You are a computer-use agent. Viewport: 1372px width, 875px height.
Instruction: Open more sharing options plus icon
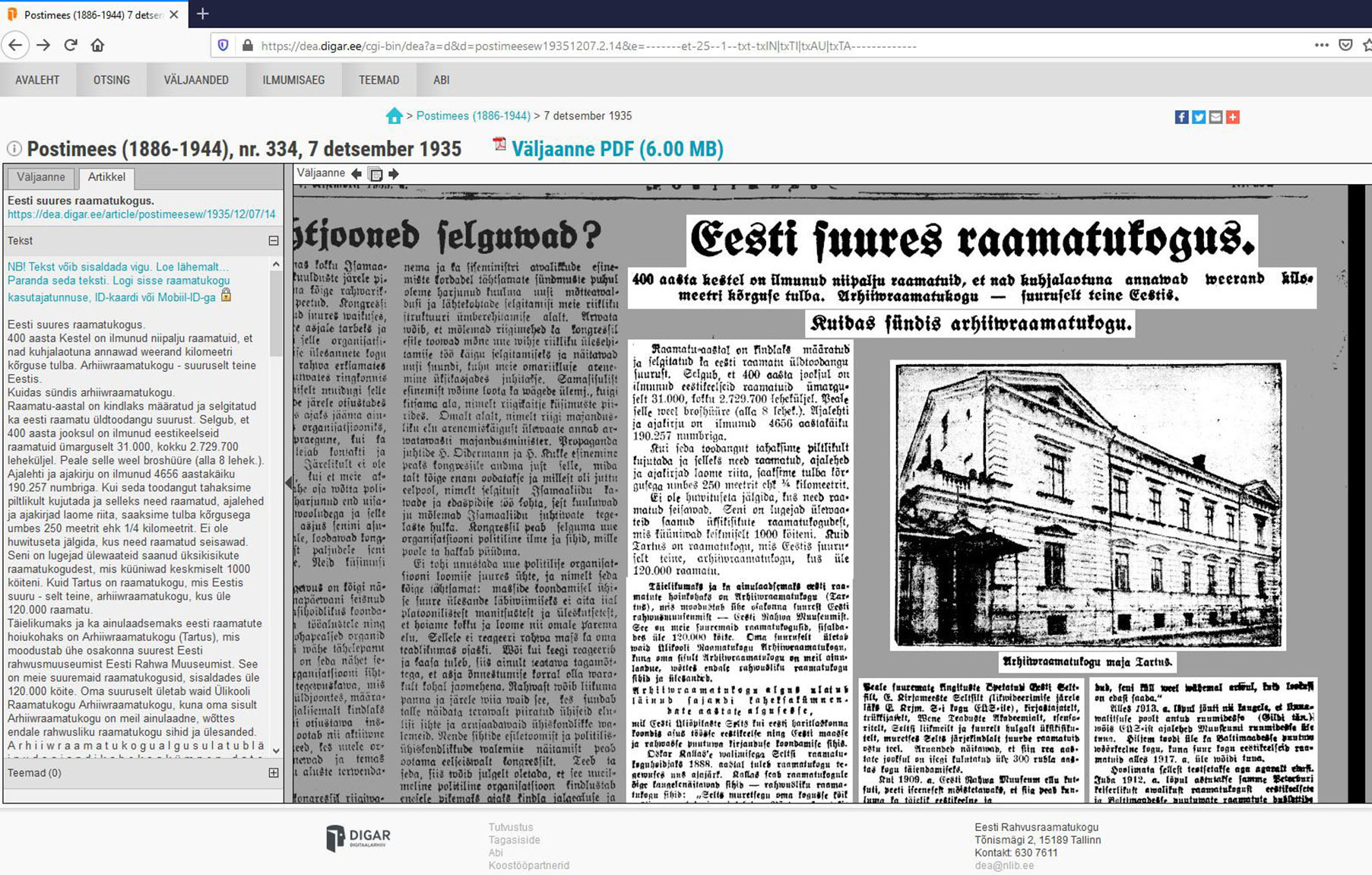click(x=1233, y=117)
